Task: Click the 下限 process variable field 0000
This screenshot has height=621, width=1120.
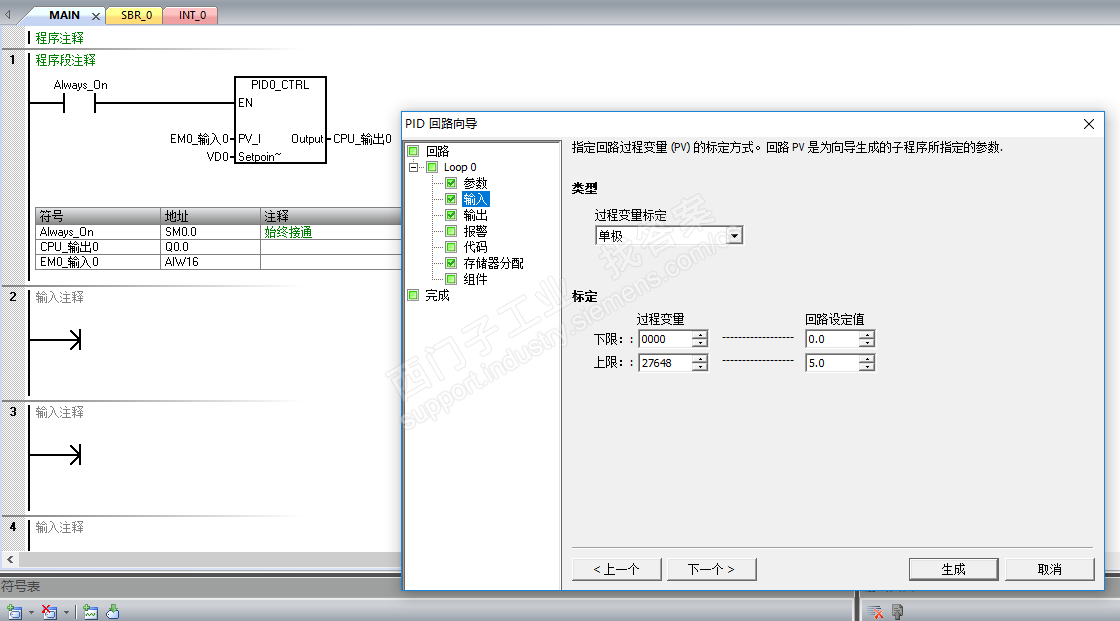Action: (665, 339)
